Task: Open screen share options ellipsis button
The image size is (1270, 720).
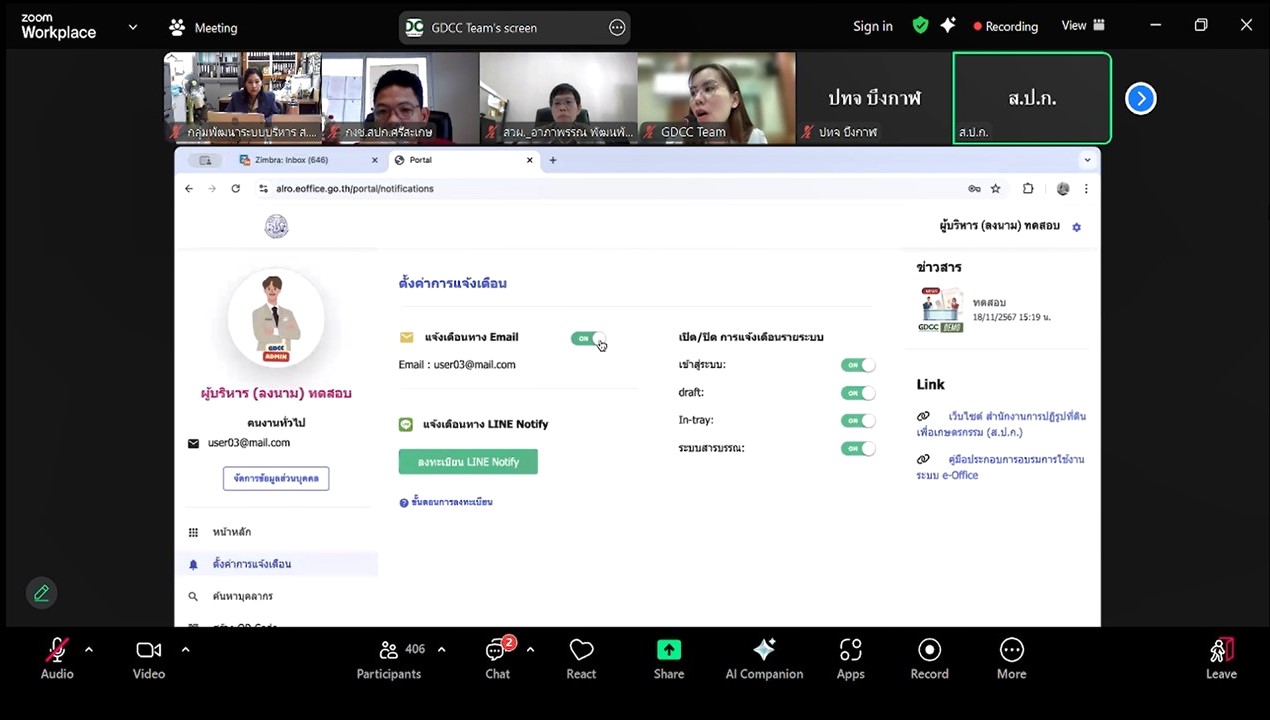Action: tap(617, 28)
